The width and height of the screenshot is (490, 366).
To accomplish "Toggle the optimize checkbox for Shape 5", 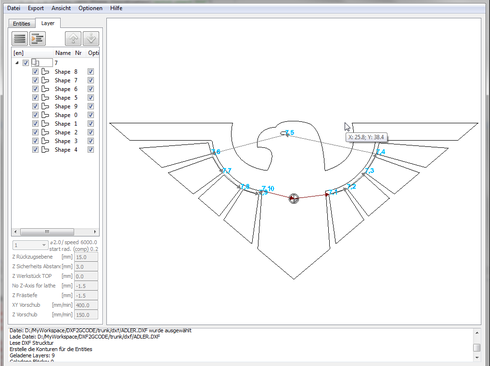I will 90,98.
